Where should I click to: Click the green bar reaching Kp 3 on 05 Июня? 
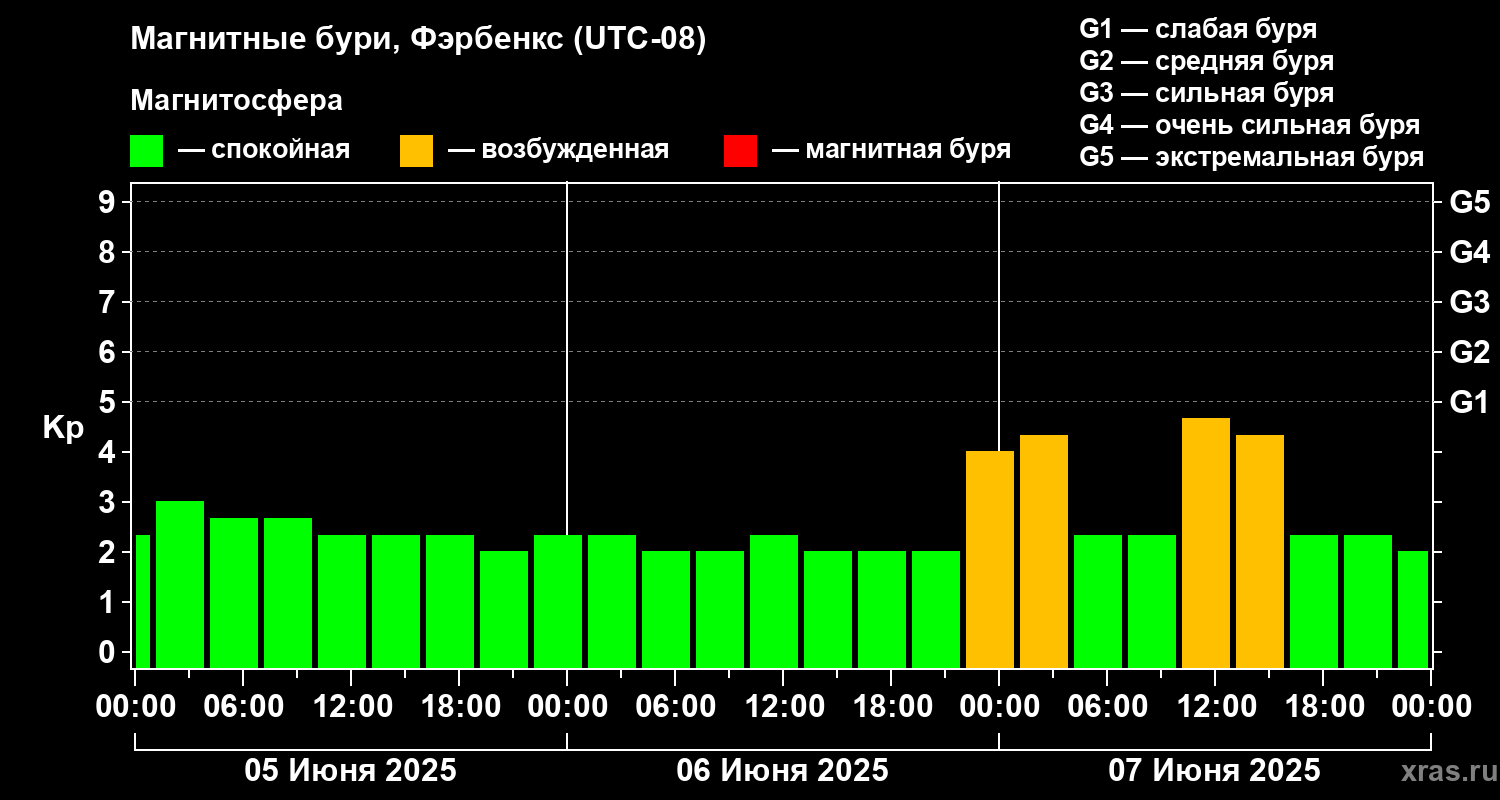180,584
